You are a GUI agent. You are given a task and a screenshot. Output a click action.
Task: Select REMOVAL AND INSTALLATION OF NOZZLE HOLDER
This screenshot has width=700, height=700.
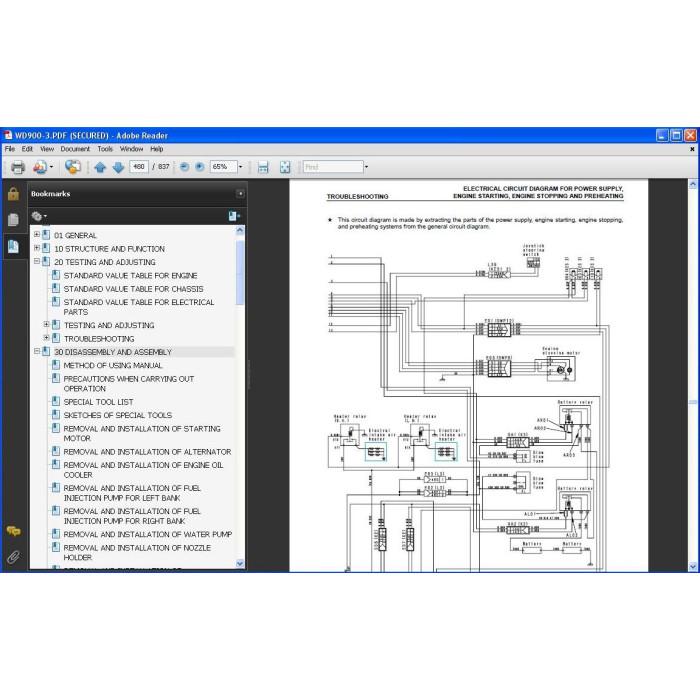[x=137, y=553]
